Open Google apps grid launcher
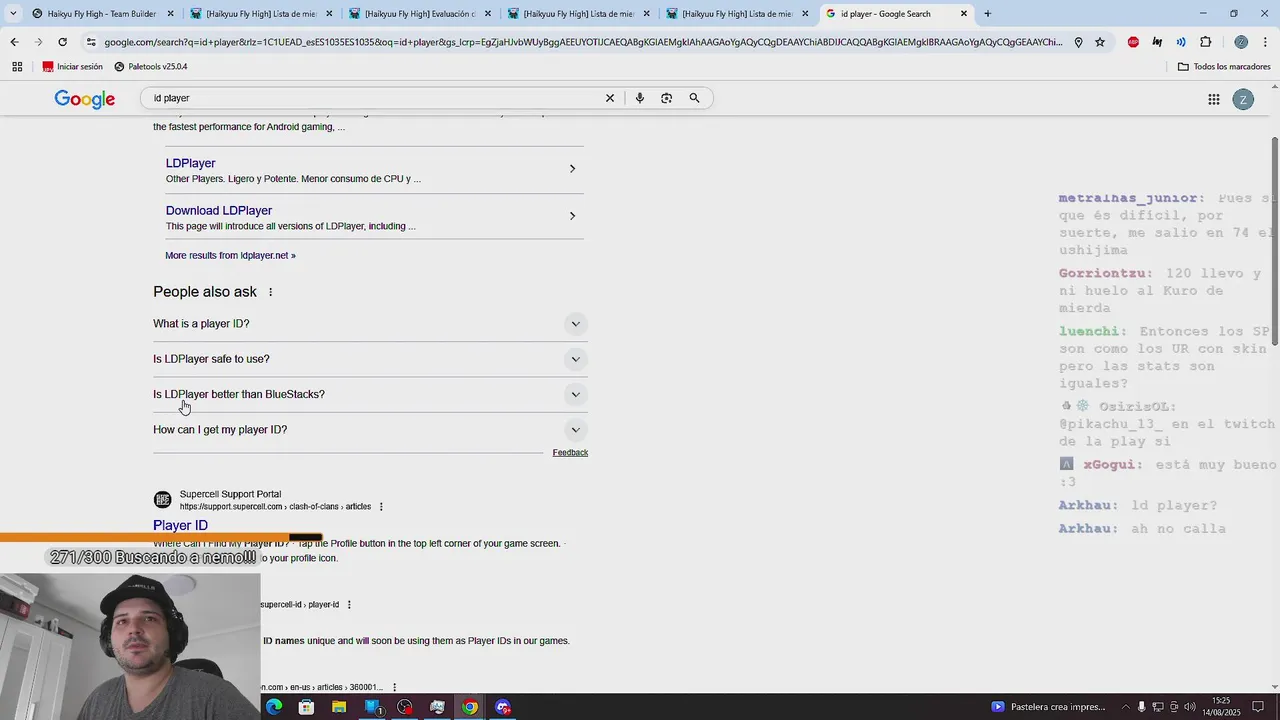 1213,99
